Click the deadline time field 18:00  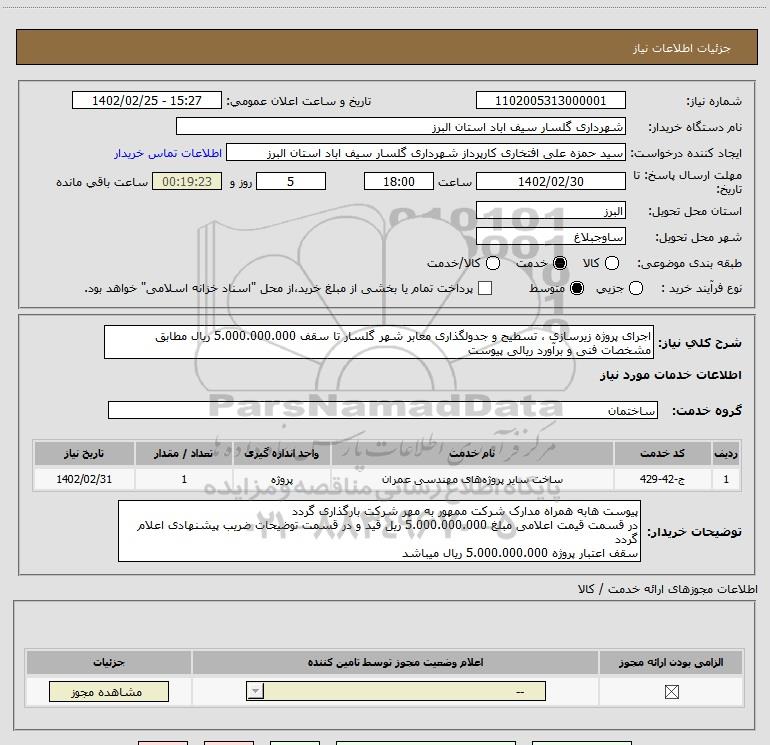point(399,181)
